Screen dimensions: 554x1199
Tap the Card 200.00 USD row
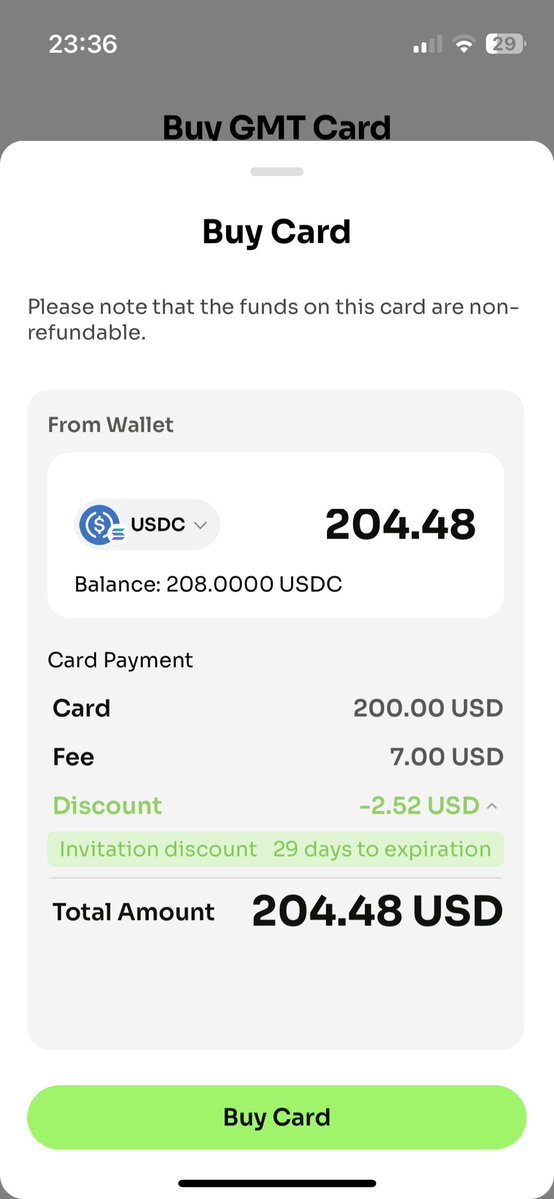pos(277,708)
